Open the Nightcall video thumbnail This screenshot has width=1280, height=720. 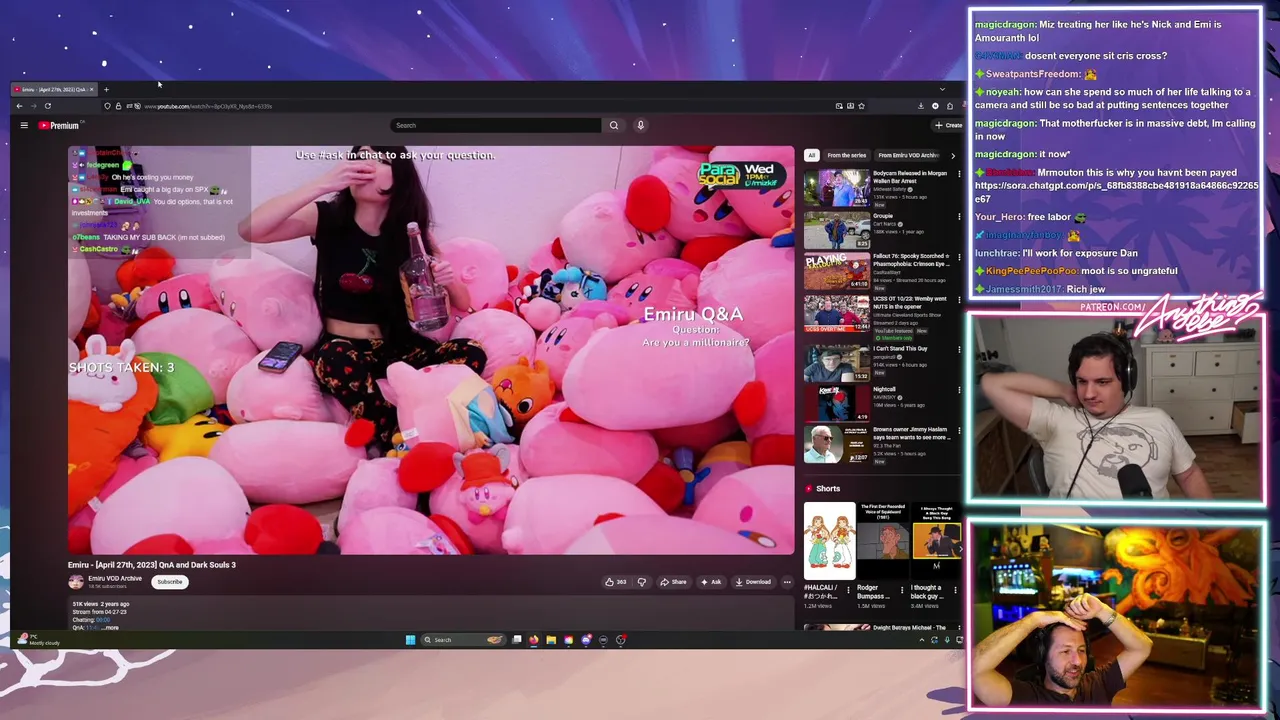pyautogui.click(x=837, y=404)
